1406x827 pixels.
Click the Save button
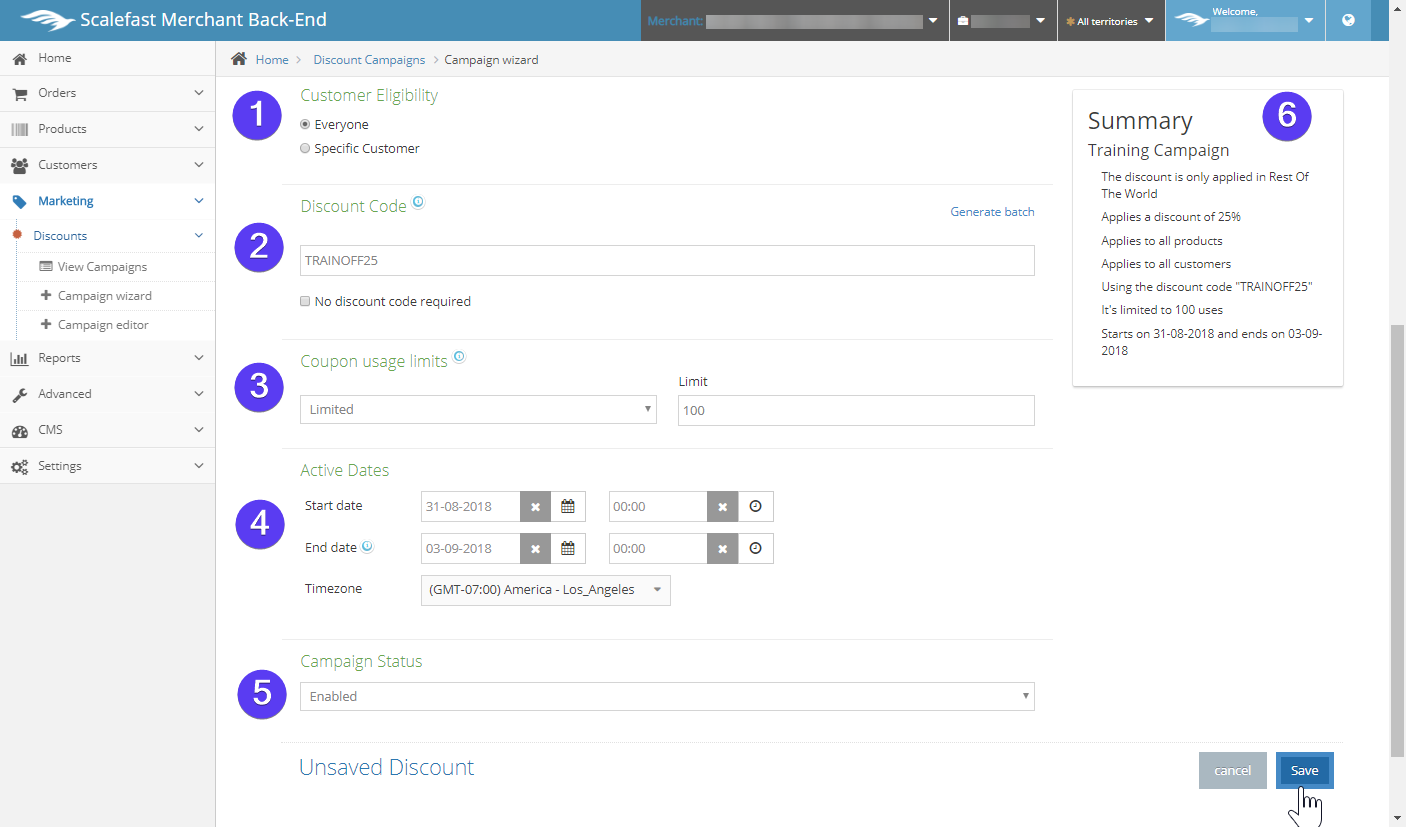1304,771
